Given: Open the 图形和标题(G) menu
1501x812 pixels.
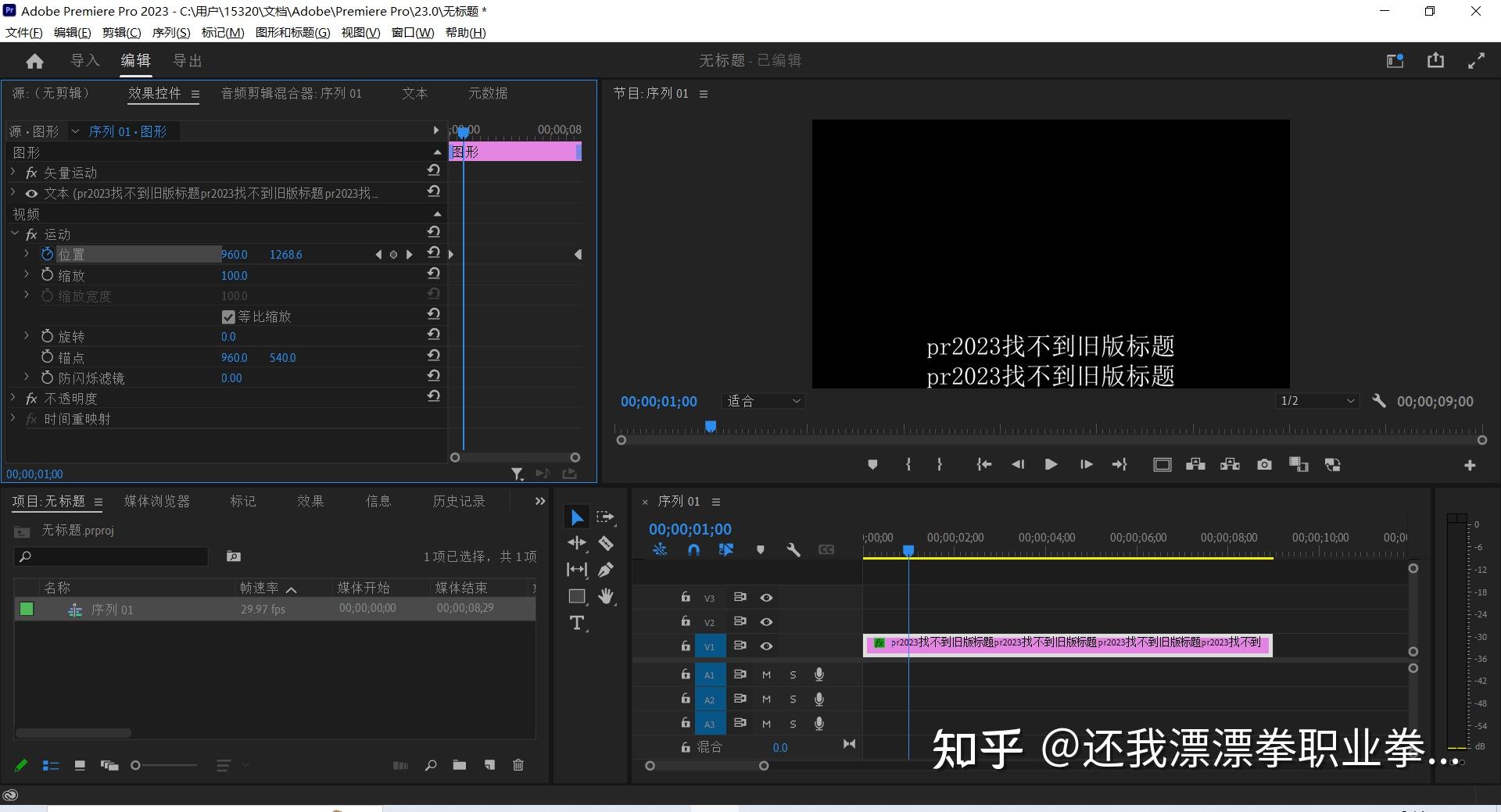Looking at the screenshot, I should coord(292,32).
